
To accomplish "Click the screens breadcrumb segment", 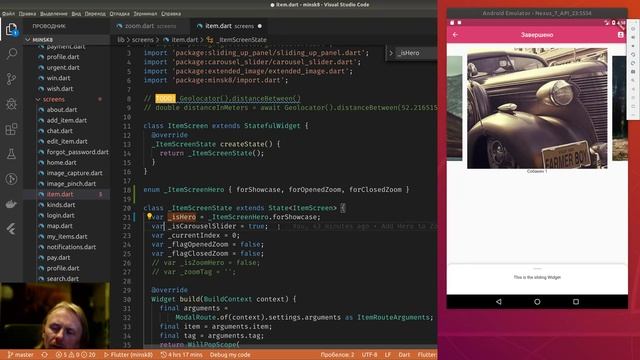I will point(142,40).
